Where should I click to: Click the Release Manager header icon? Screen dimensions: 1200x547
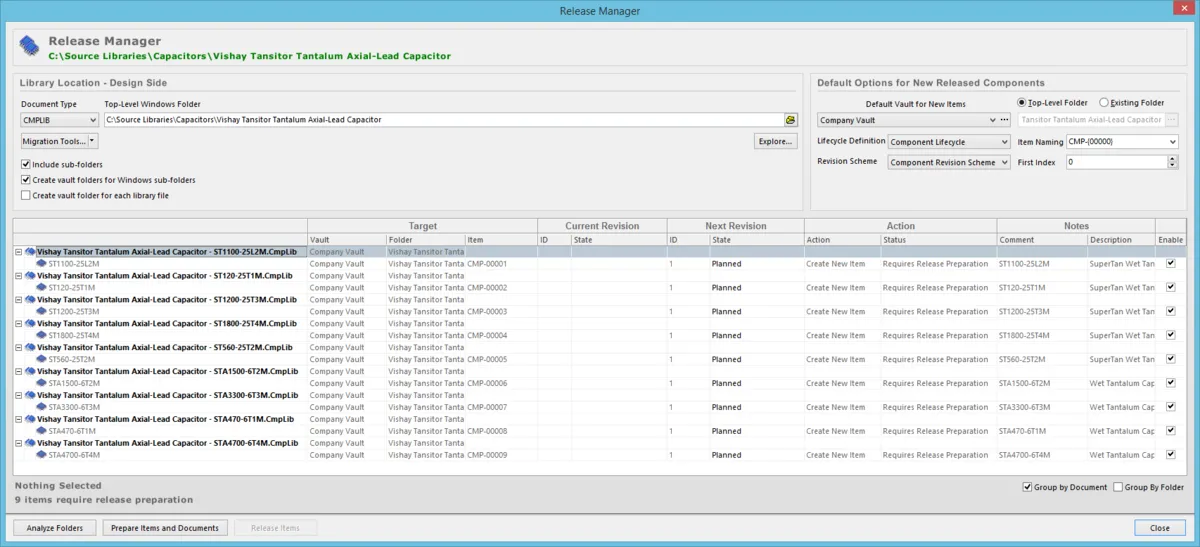tap(29, 46)
